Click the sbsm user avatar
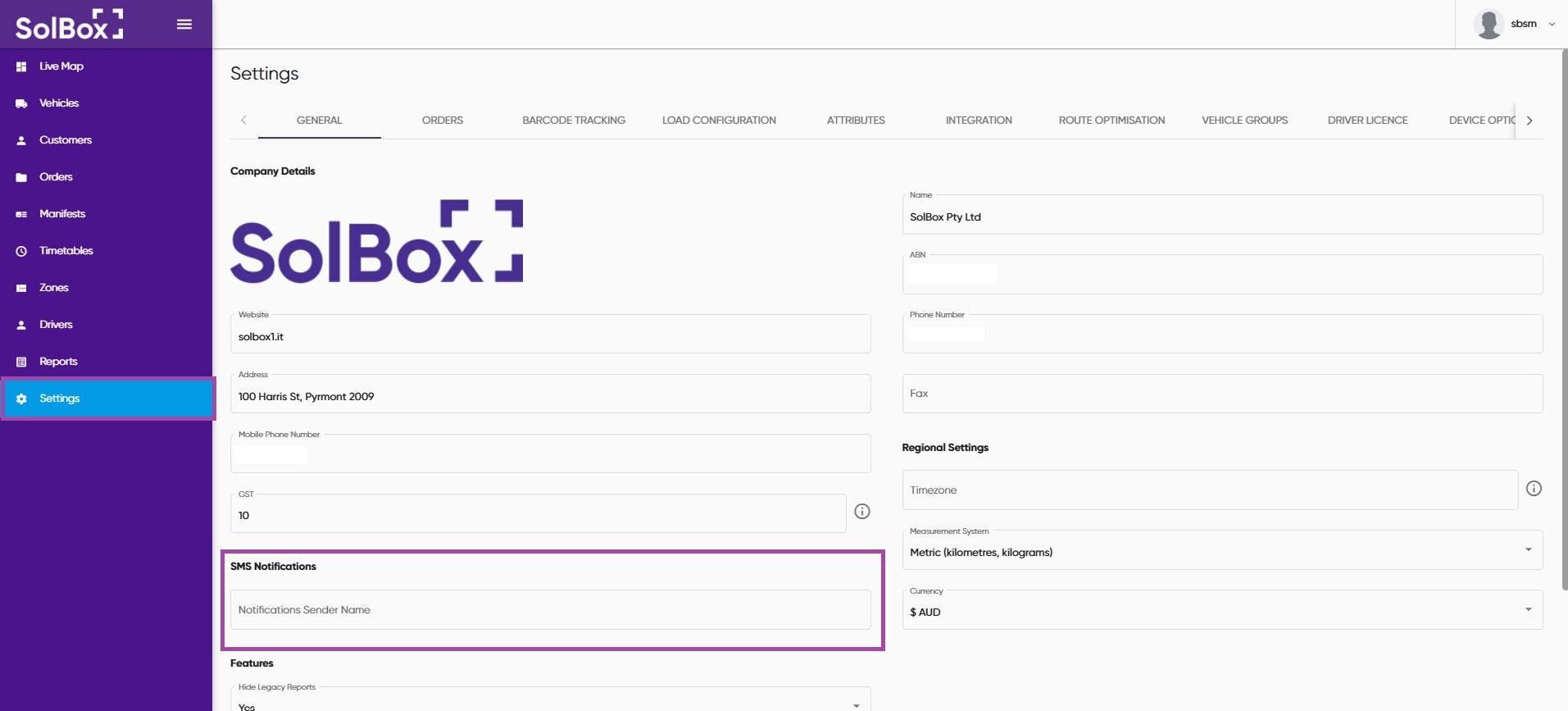Screen dimensions: 1568x711 point(1488,24)
